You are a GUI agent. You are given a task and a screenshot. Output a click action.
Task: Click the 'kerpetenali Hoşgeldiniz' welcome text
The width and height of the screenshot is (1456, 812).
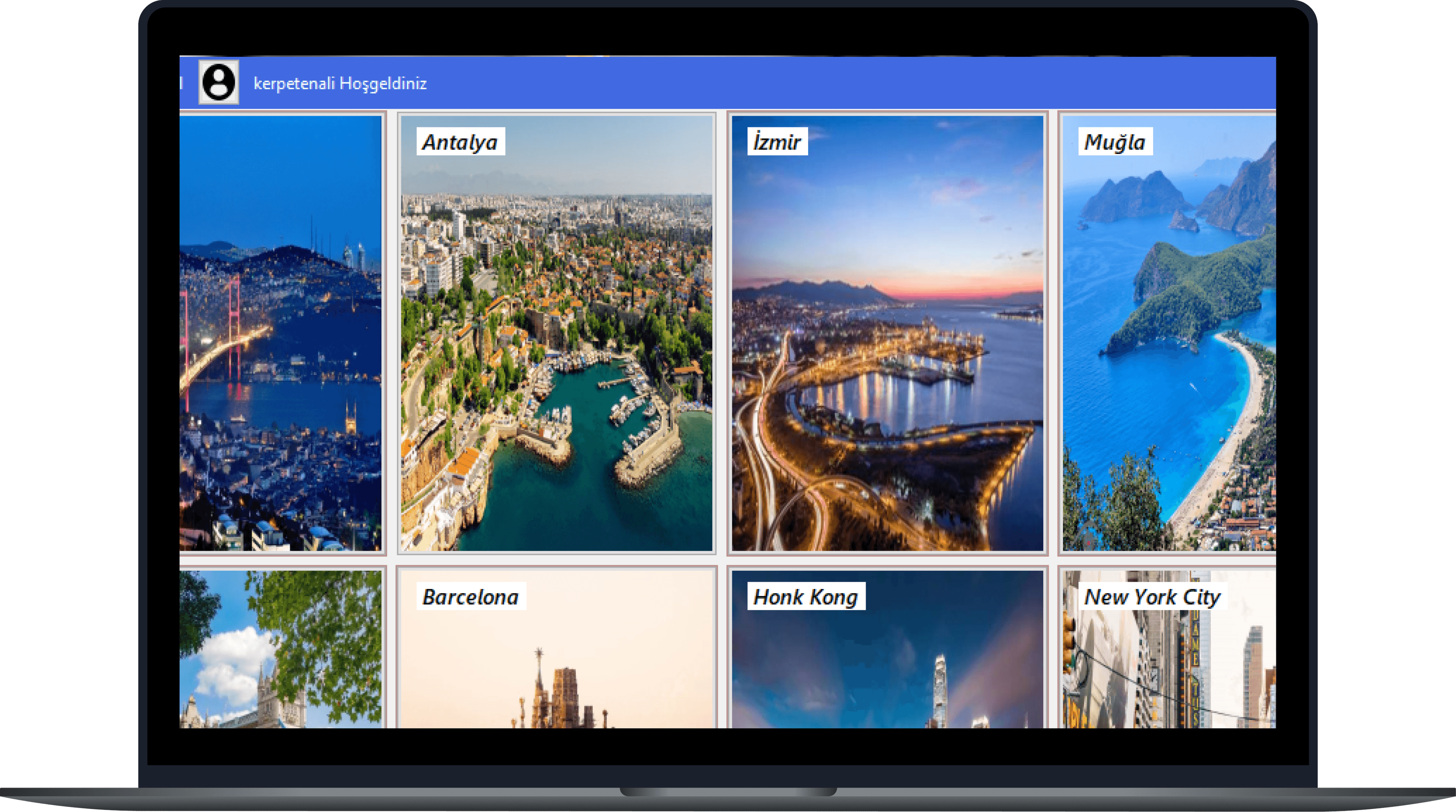click(x=341, y=84)
